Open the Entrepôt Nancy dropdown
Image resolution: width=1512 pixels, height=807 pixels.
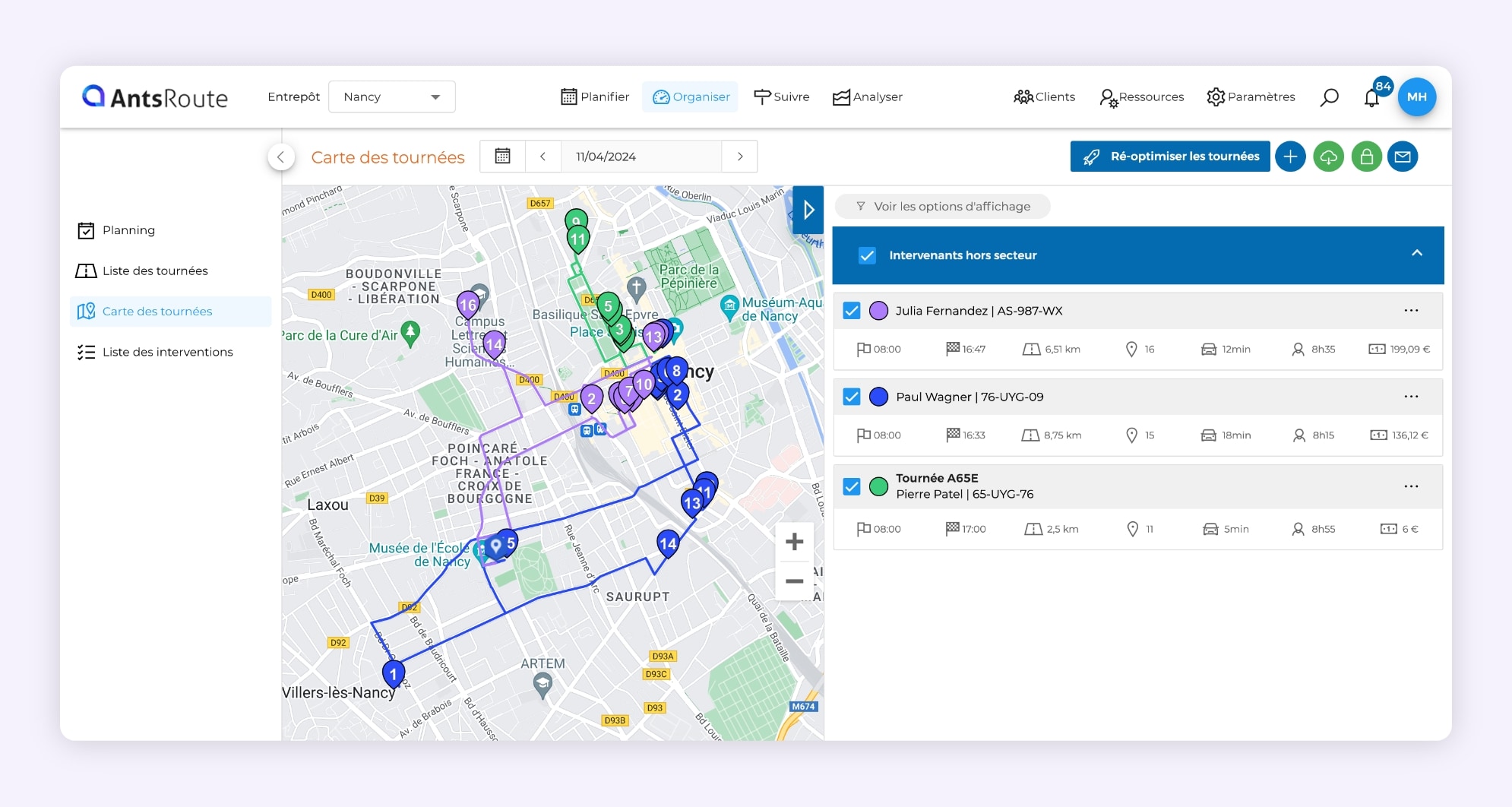pyautogui.click(x=391, y=97)
